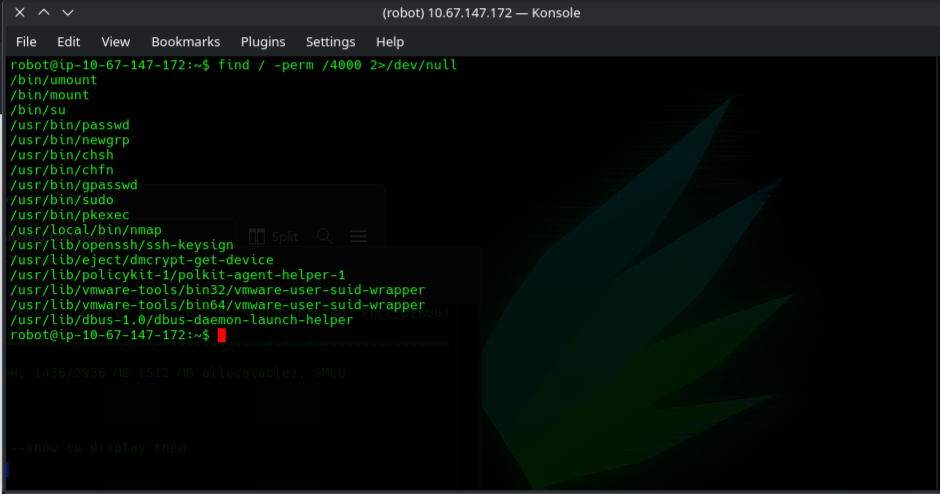Click the Konsole window title text
Image resolution: width=940 pixels, height=494 pixels.
(481, 13)
